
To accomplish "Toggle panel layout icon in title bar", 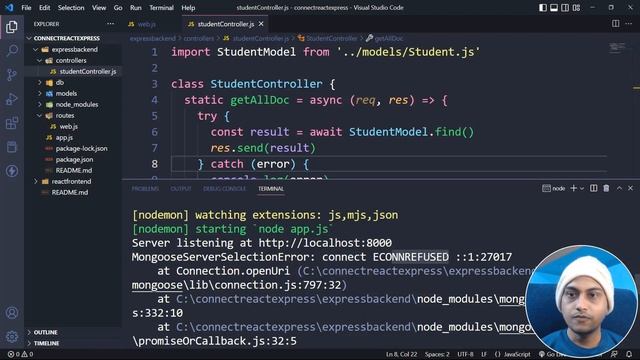I will tap(554, 8).
